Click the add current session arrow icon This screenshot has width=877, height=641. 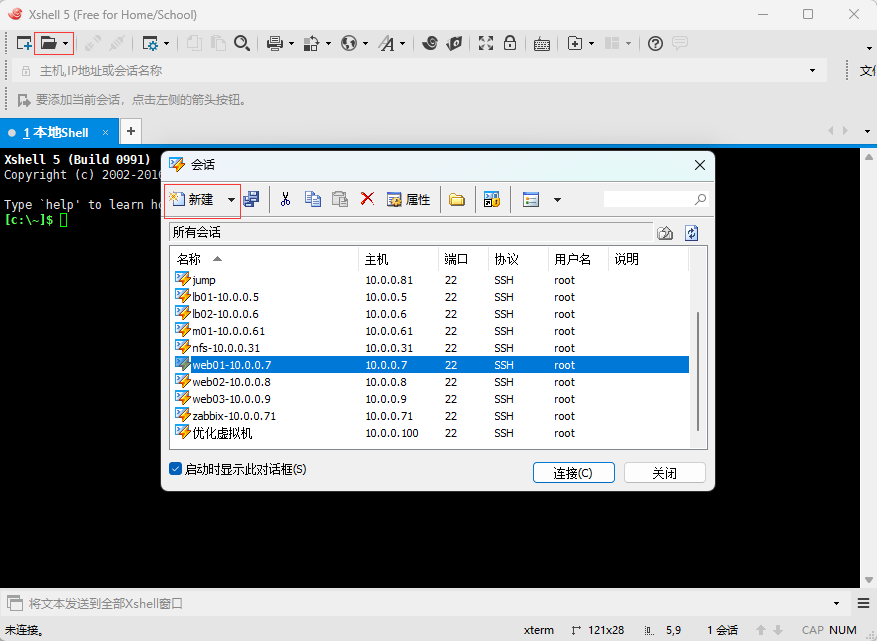pos(24,100)
